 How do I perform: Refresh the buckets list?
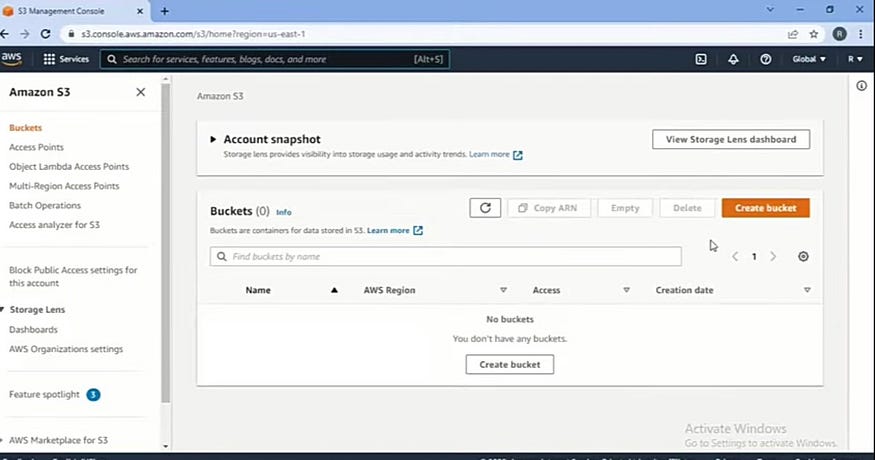pyautogui.click(x=485, y=208)
